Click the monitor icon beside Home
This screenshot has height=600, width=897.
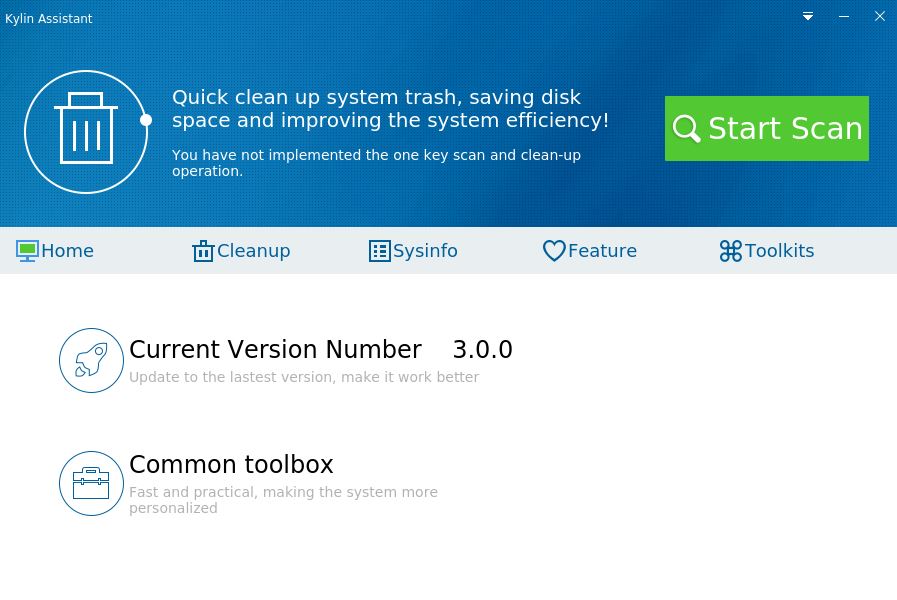click(27, 251)
